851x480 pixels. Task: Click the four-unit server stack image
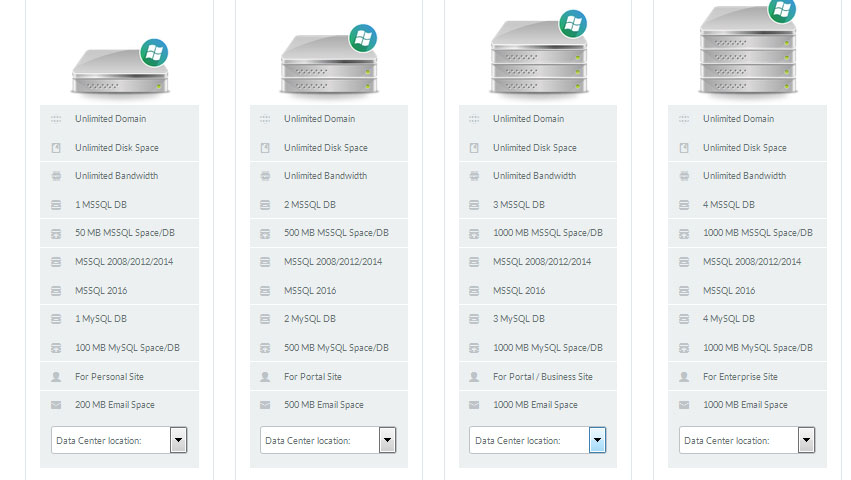[748, 48]
